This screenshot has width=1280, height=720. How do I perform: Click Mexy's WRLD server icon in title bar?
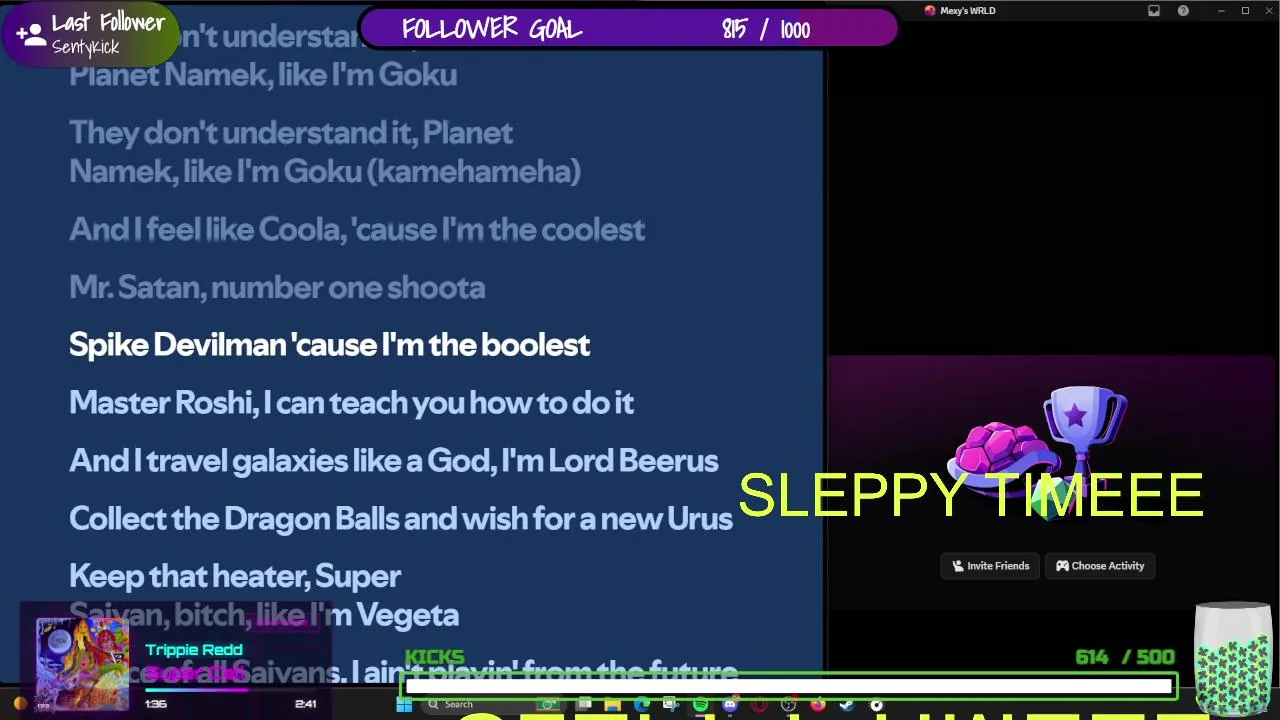tap(930, 11)
